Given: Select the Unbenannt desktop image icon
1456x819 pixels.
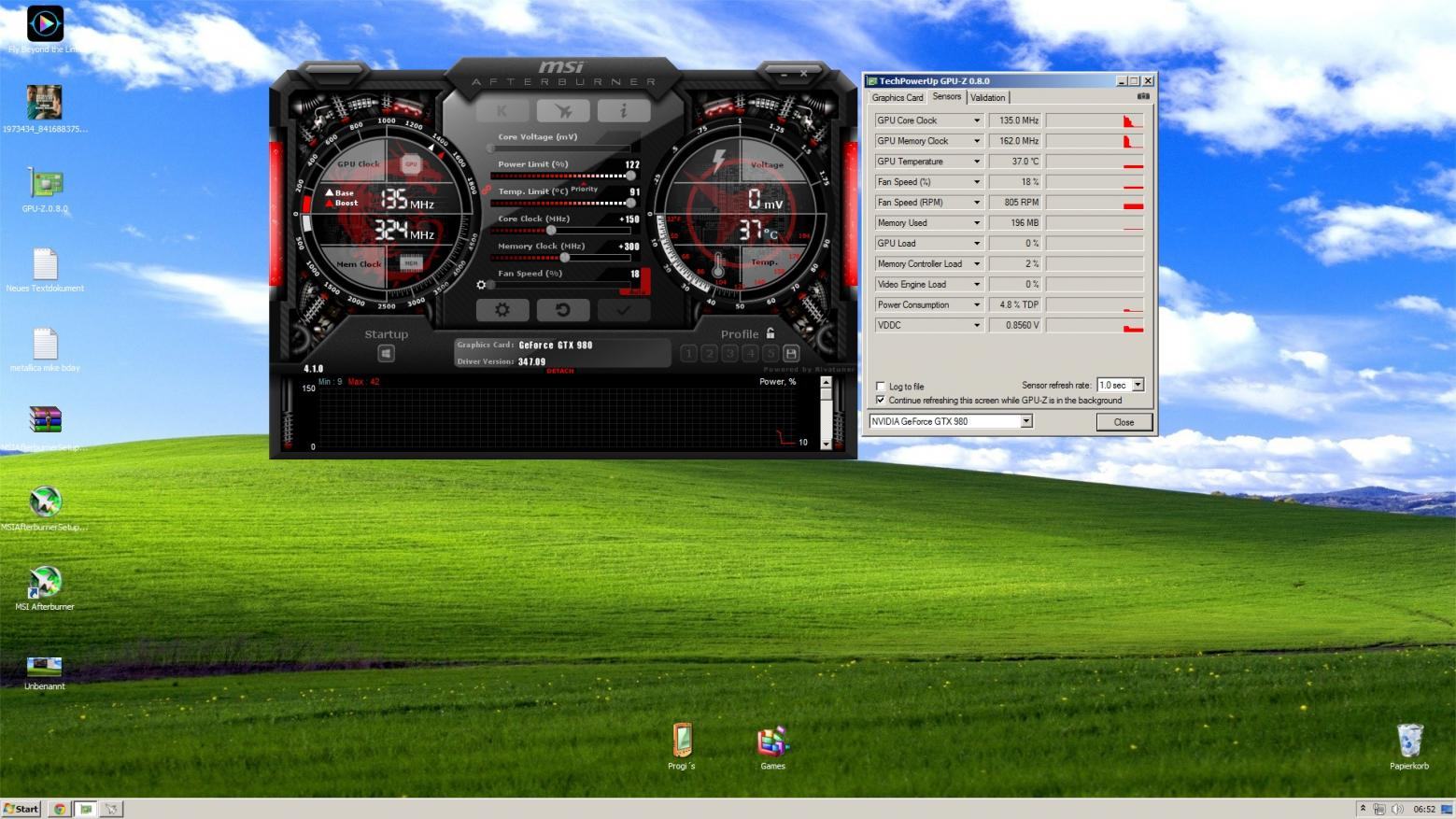Looking at the screenshot, I should (44, 672).
